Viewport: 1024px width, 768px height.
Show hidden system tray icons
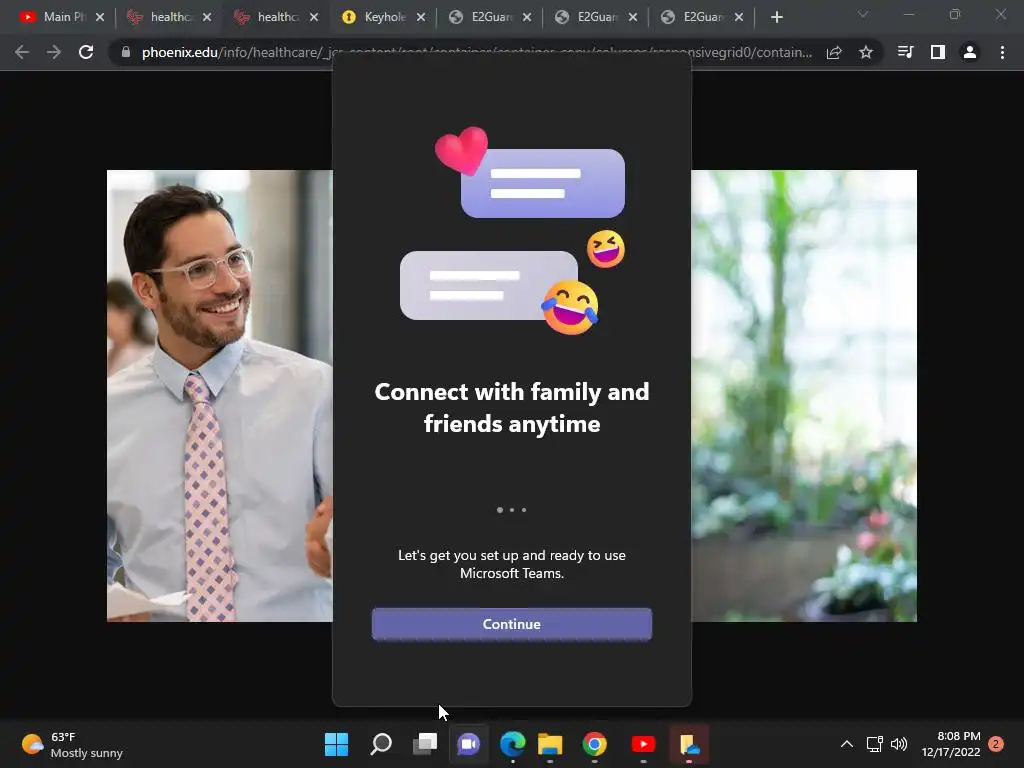pos(846,744)
